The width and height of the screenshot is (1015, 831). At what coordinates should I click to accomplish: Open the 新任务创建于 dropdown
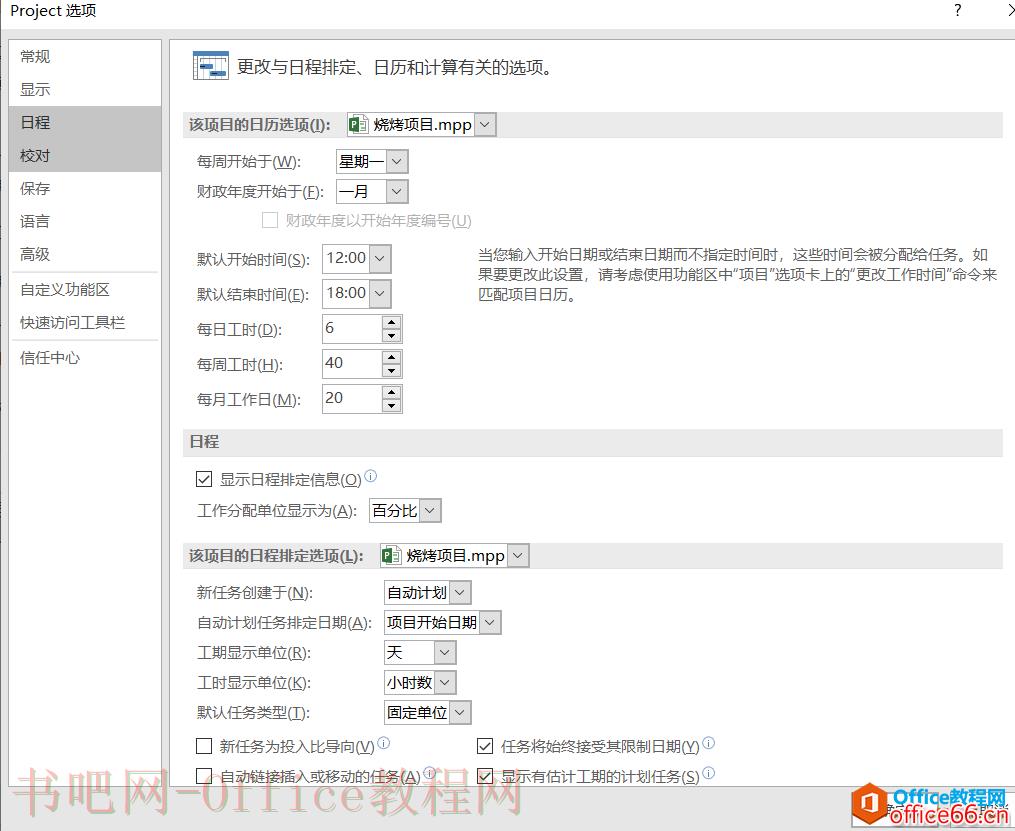point(460,592)
